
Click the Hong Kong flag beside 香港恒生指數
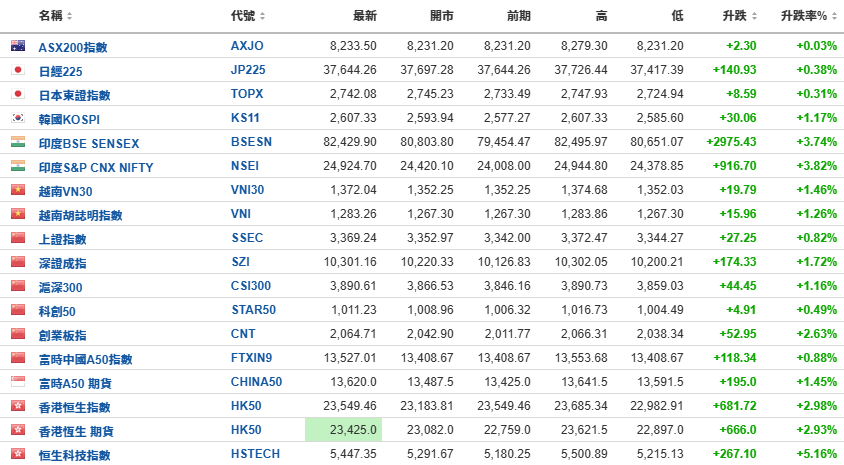click(18, 406)
